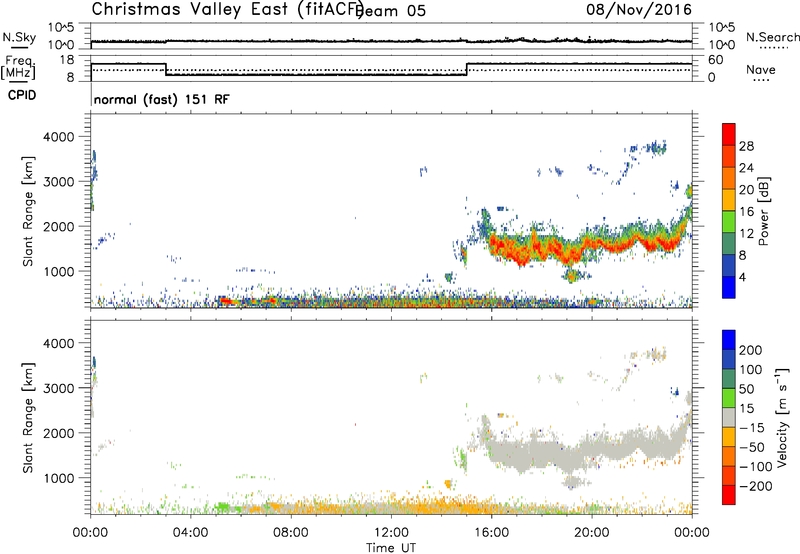Click the '08:00' time tick label
The width and height of the screenshot is (800, 554).
[291, 533]
